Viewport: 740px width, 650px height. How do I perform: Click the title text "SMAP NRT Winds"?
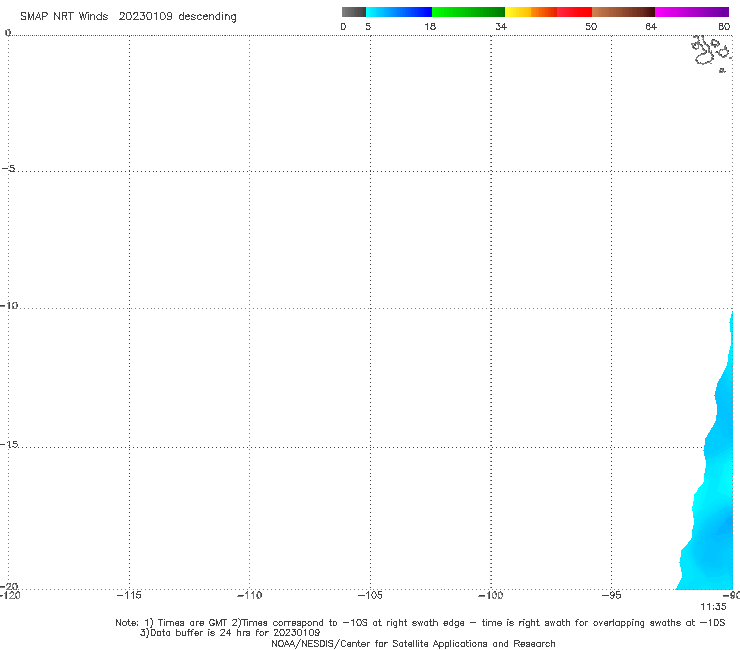point(64,16)
